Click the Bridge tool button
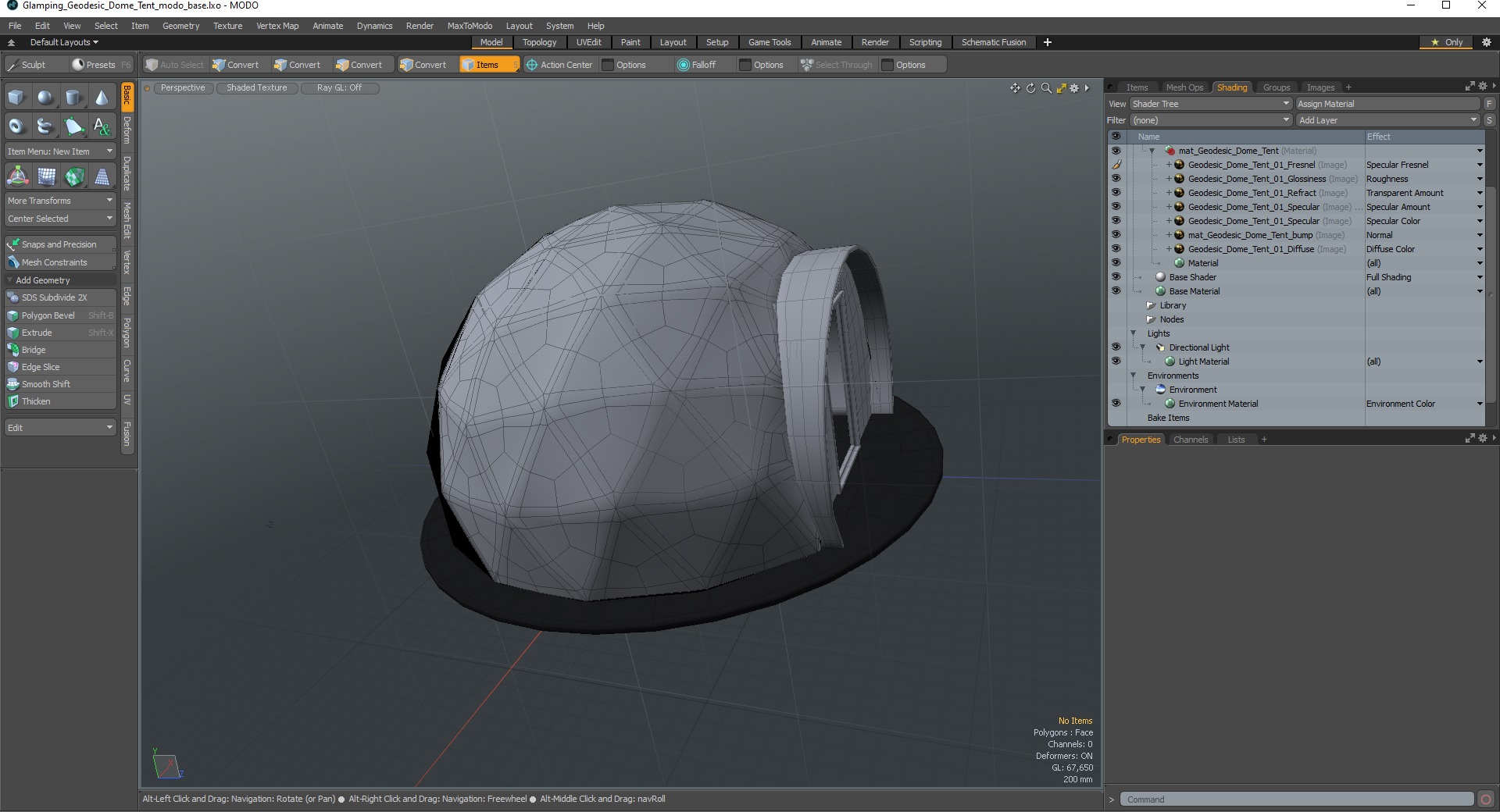The height and width of the screenshot is (812, 1500). [x=60, y=350]
